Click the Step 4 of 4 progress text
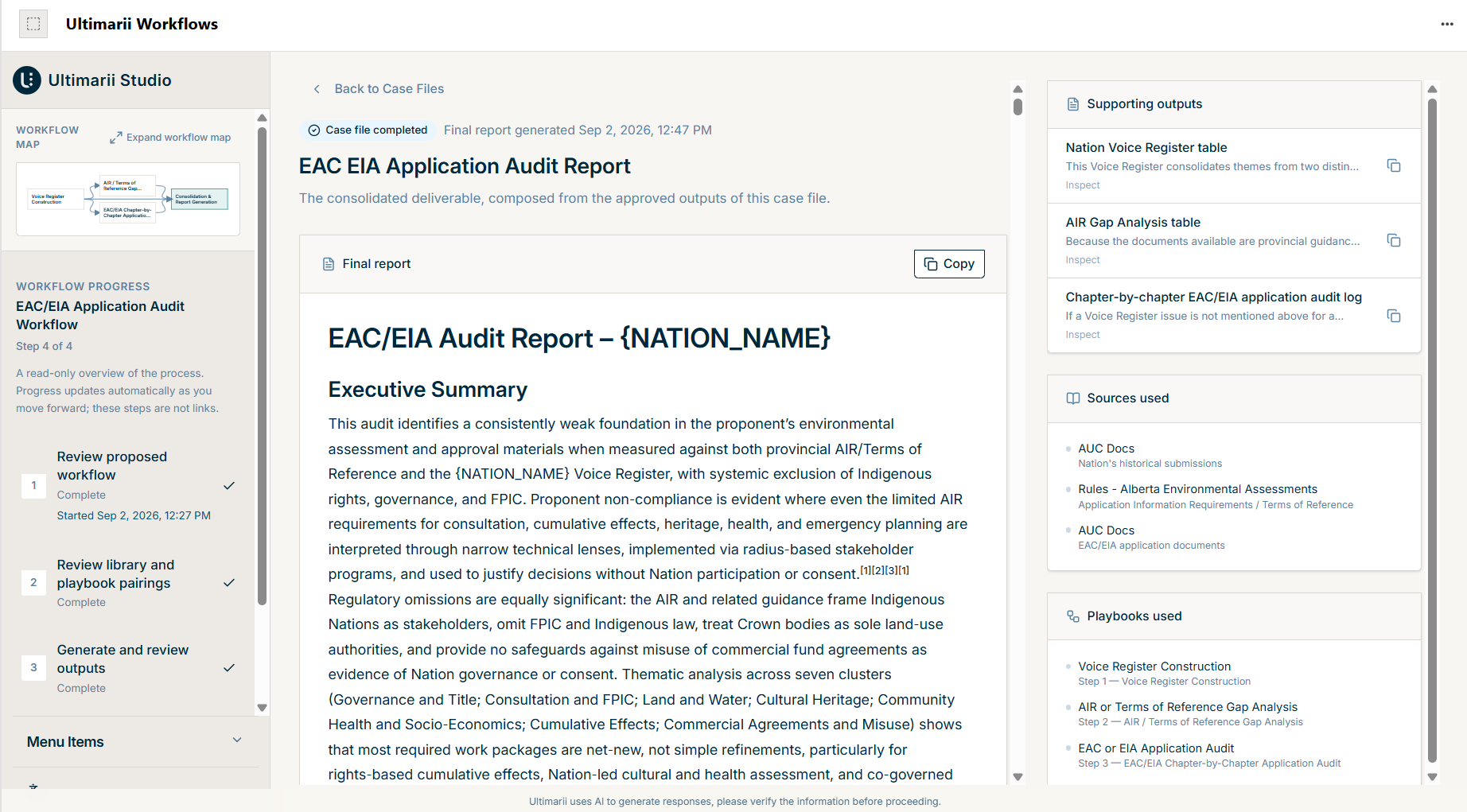This screenshot has width=1467, height=812. tap(44, 347)
